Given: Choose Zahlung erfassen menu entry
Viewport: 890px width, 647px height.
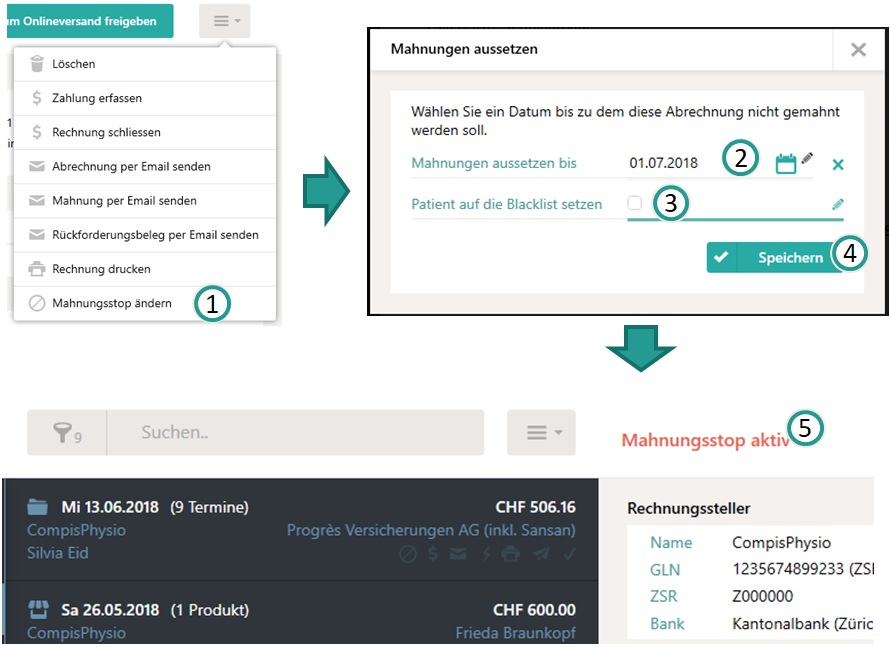Looking at the screenshot, I should tap(97, 98).
